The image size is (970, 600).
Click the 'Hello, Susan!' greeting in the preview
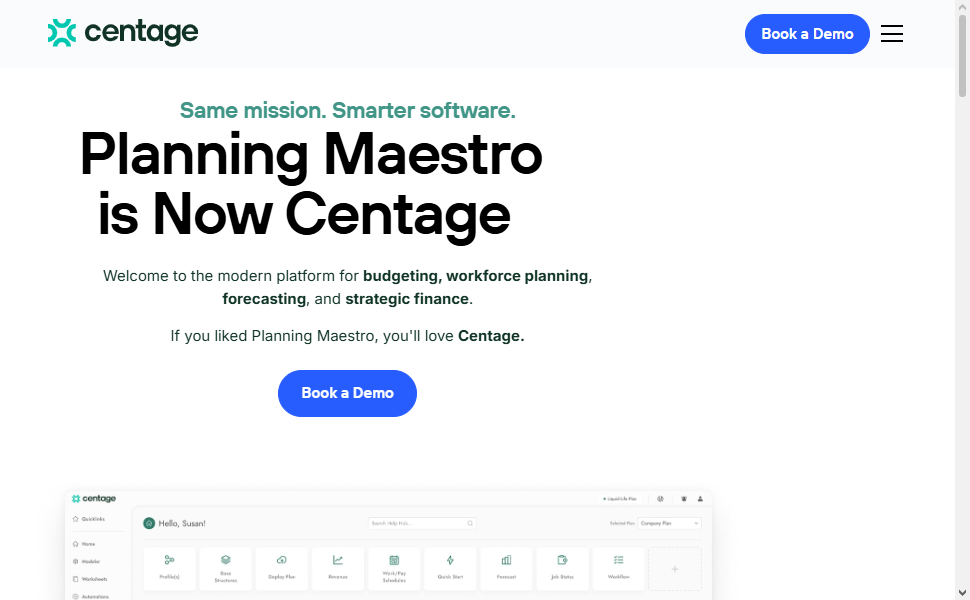pyautogui.click(x=182, y=523)
